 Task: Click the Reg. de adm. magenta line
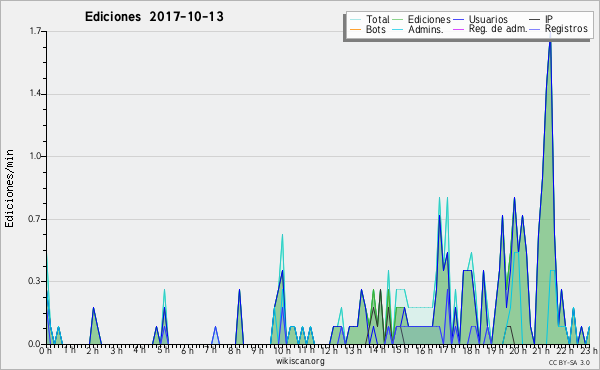coord(458,29)
